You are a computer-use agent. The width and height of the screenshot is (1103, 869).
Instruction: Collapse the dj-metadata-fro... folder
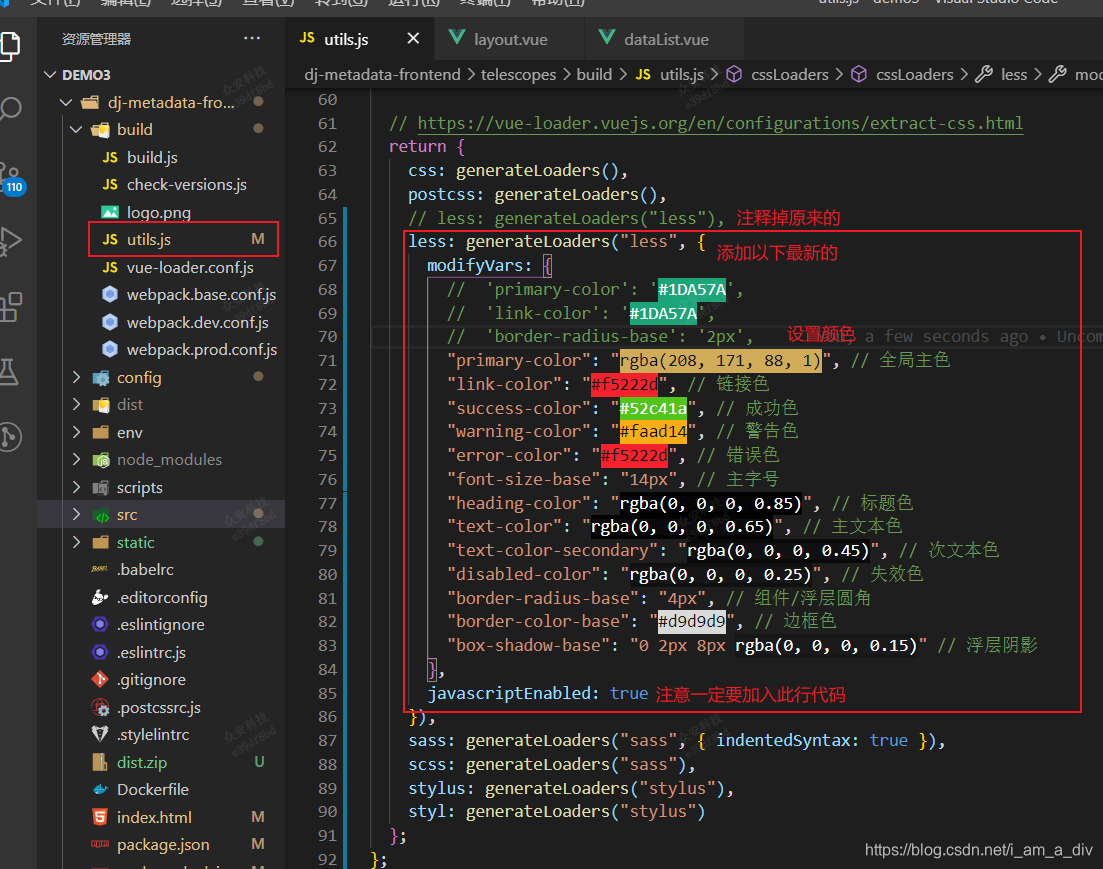(66, 103)
